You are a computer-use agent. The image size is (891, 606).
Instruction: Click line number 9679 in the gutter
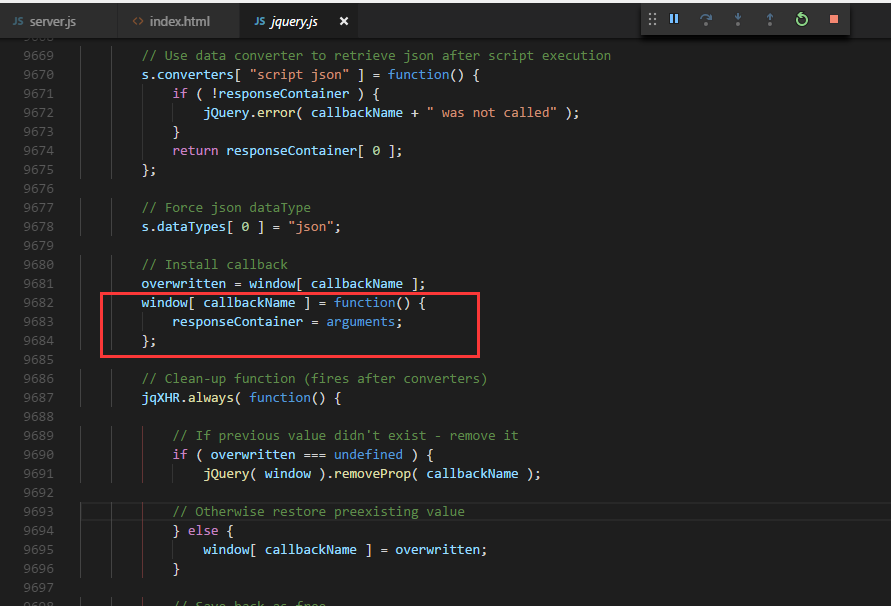(39, 246)
